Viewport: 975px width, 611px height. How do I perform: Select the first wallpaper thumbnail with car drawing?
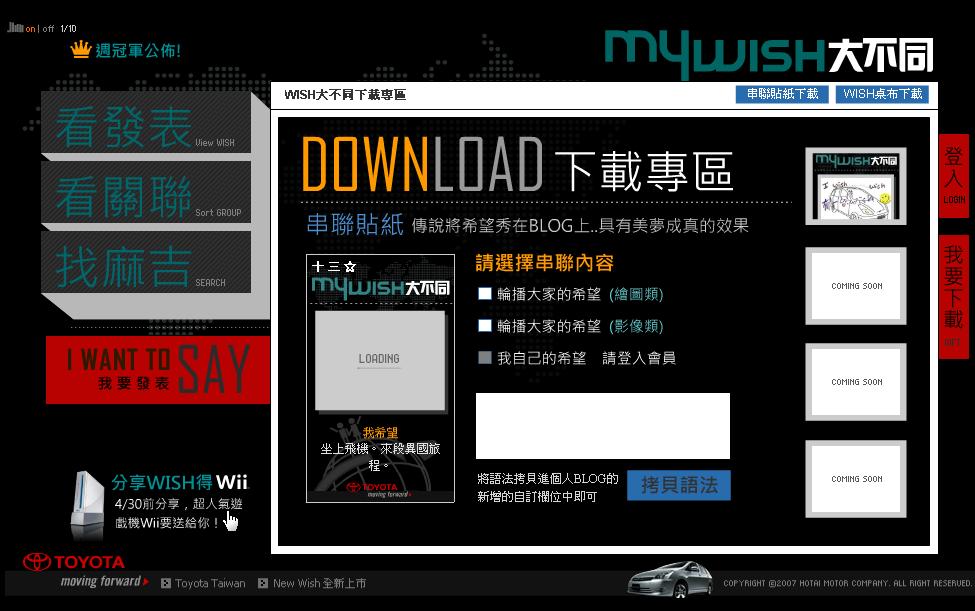856,186
